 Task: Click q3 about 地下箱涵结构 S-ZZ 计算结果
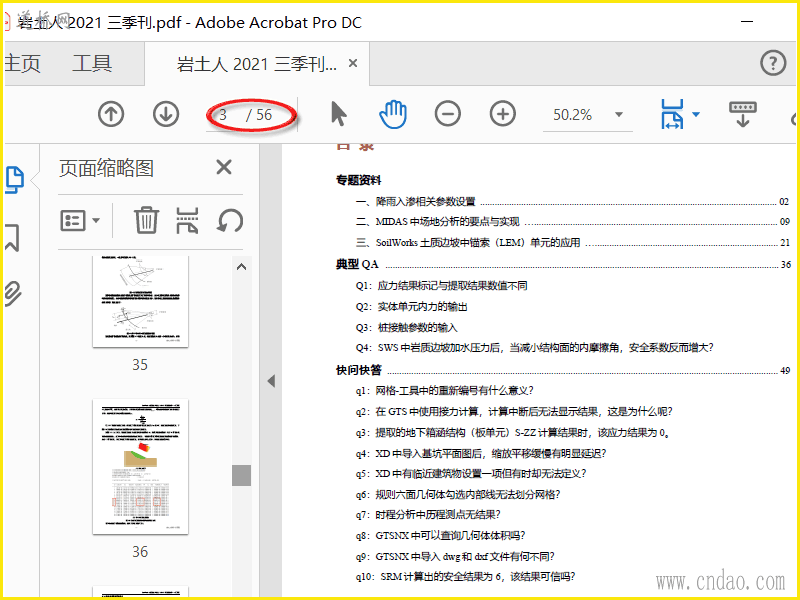pos(513,433)
